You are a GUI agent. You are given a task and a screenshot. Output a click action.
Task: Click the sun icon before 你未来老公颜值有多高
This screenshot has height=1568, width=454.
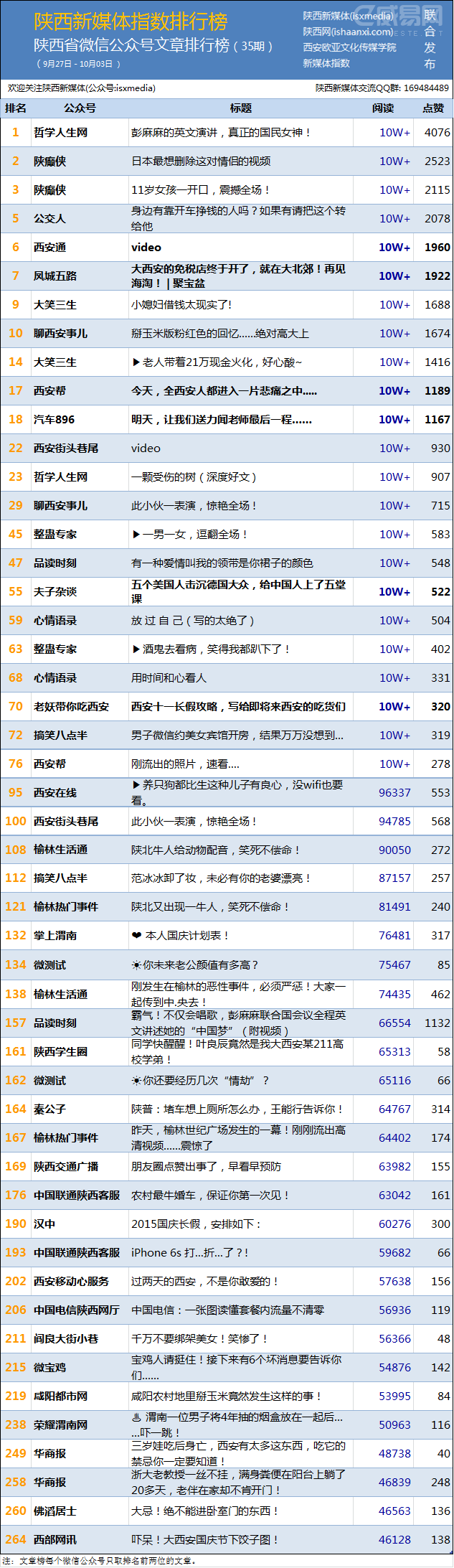[x=136, y=965]
